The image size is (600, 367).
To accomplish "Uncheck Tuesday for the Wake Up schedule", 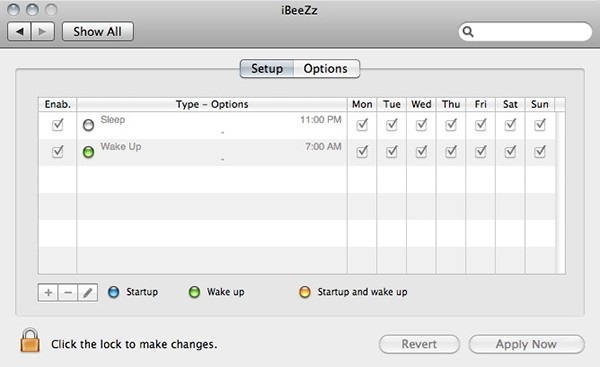I will [x=391, y=152].
